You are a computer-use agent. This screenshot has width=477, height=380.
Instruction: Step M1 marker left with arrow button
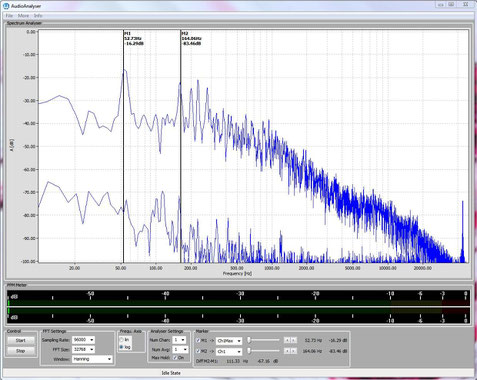point(287,340)
